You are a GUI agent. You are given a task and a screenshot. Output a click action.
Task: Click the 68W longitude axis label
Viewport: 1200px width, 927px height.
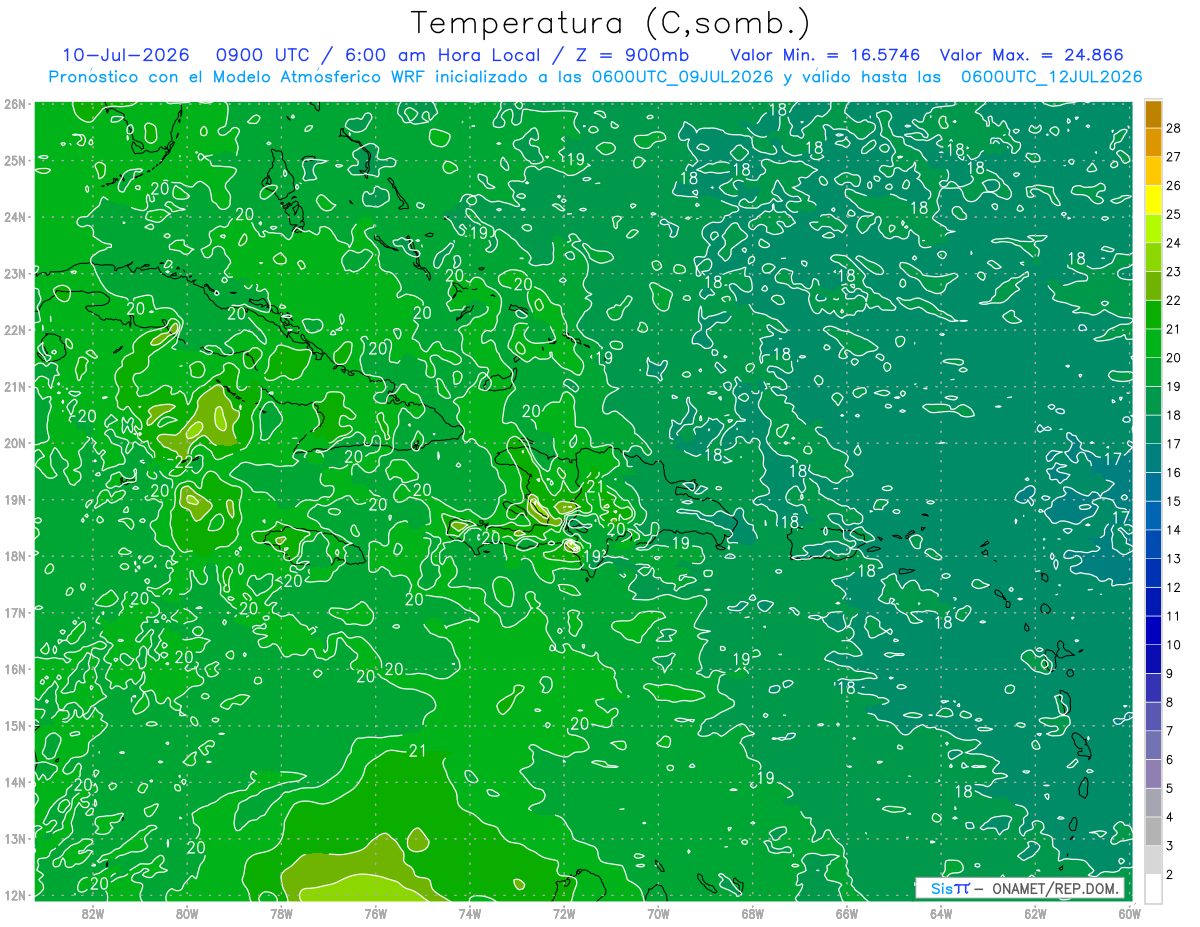coord(752,913)
